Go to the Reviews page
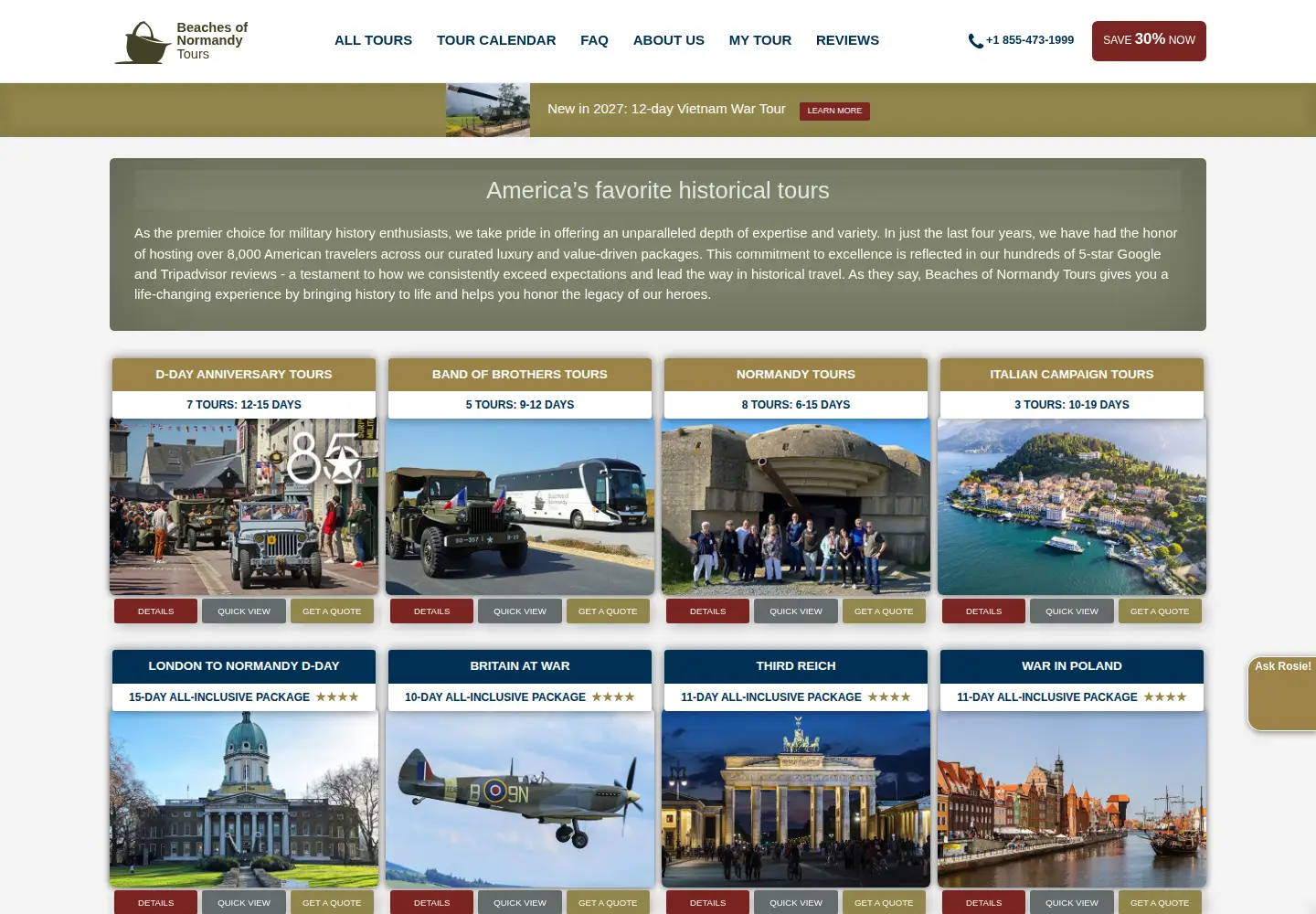This screenshot has width=1316, height=914. pyautogui.click(x=847, y=40)
